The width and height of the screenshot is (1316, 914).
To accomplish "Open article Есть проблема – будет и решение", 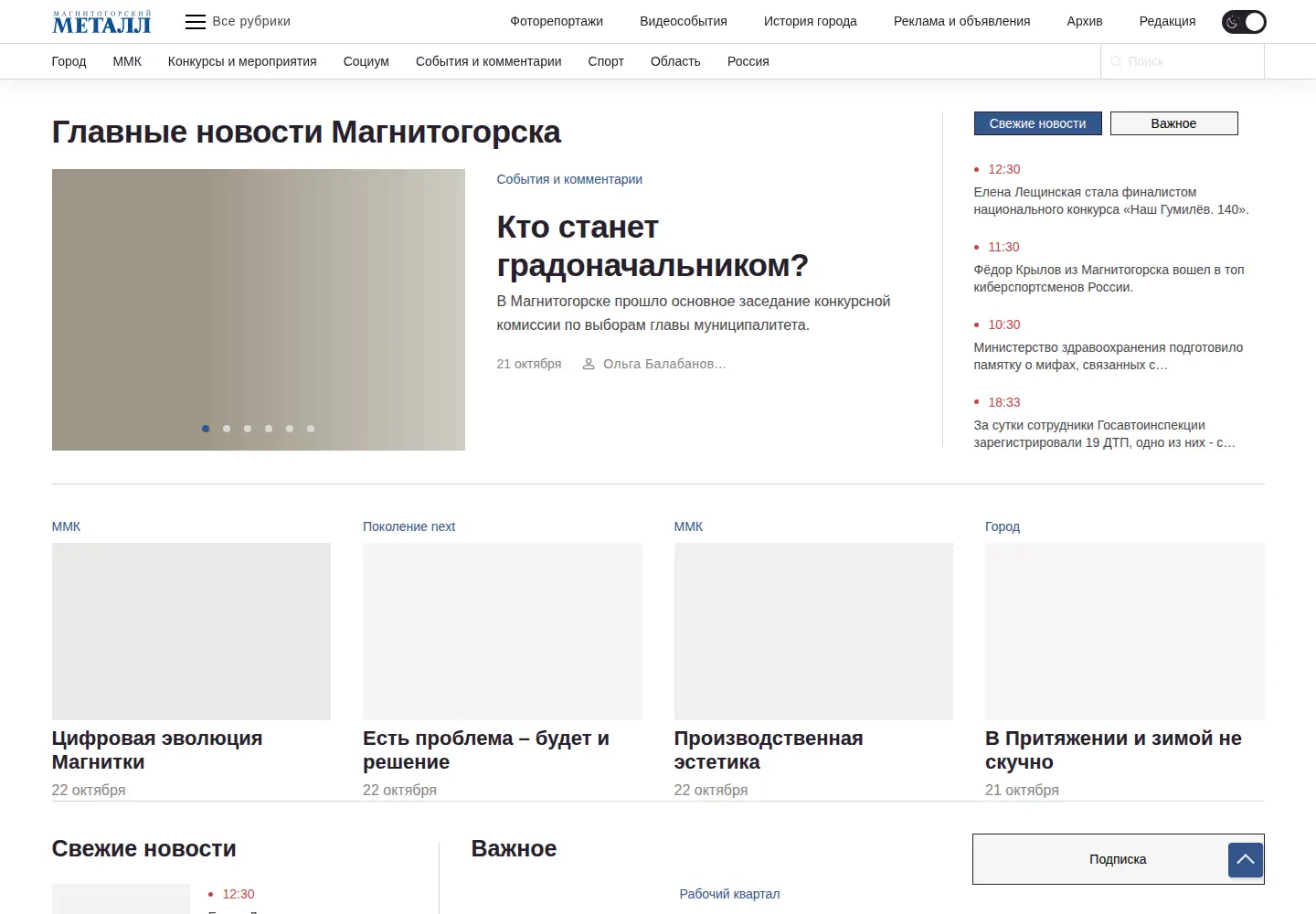I will click(486, 750).
